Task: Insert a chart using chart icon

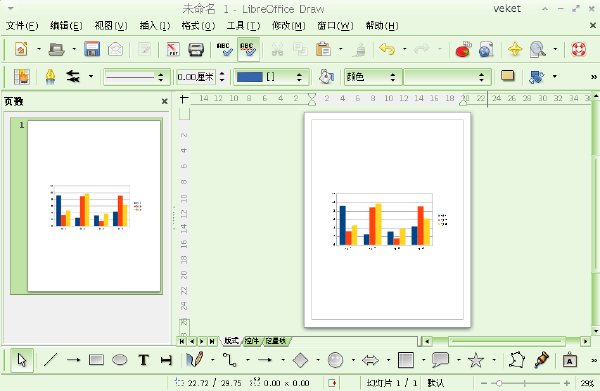Action: [x=463, y=49]
